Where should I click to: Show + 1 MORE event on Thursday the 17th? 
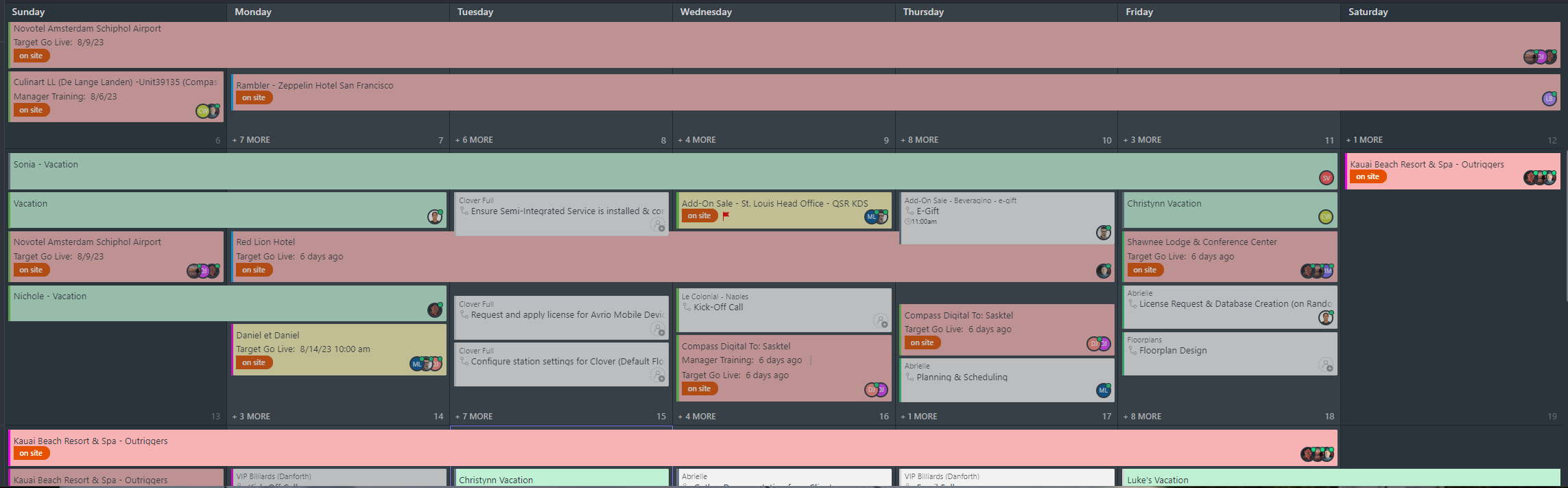tap(919, 417)
